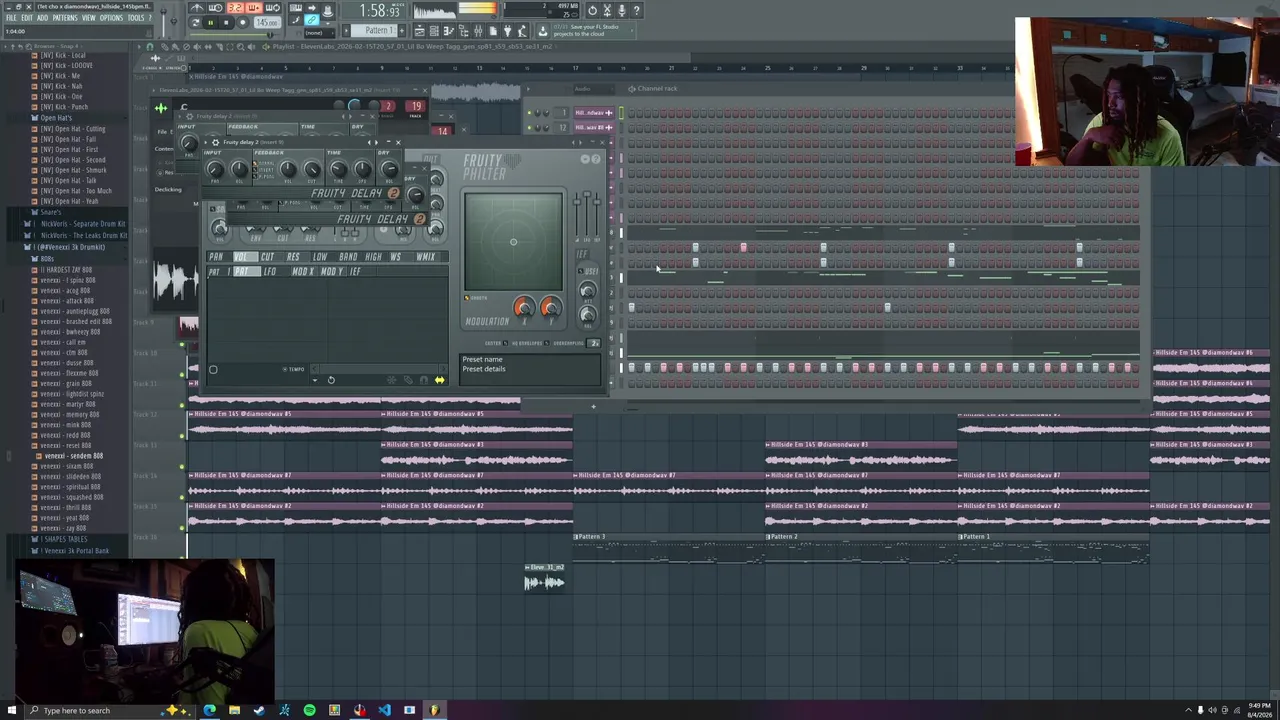The width and height of the screenshot is (1280, 720).
Task: Open the snap (none) dropdown in the top toolbar
Action: pyautogui.click(x=319, y=33)
